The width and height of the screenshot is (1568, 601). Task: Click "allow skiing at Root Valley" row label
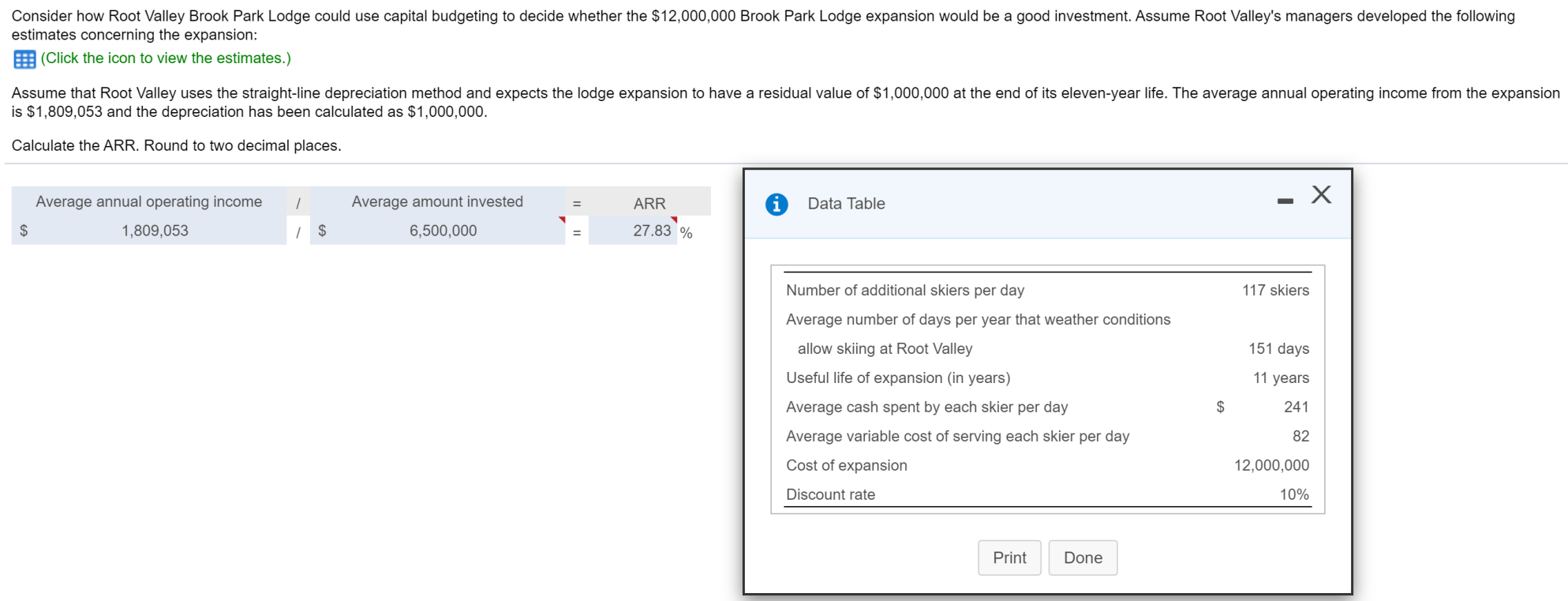point(885,349)
